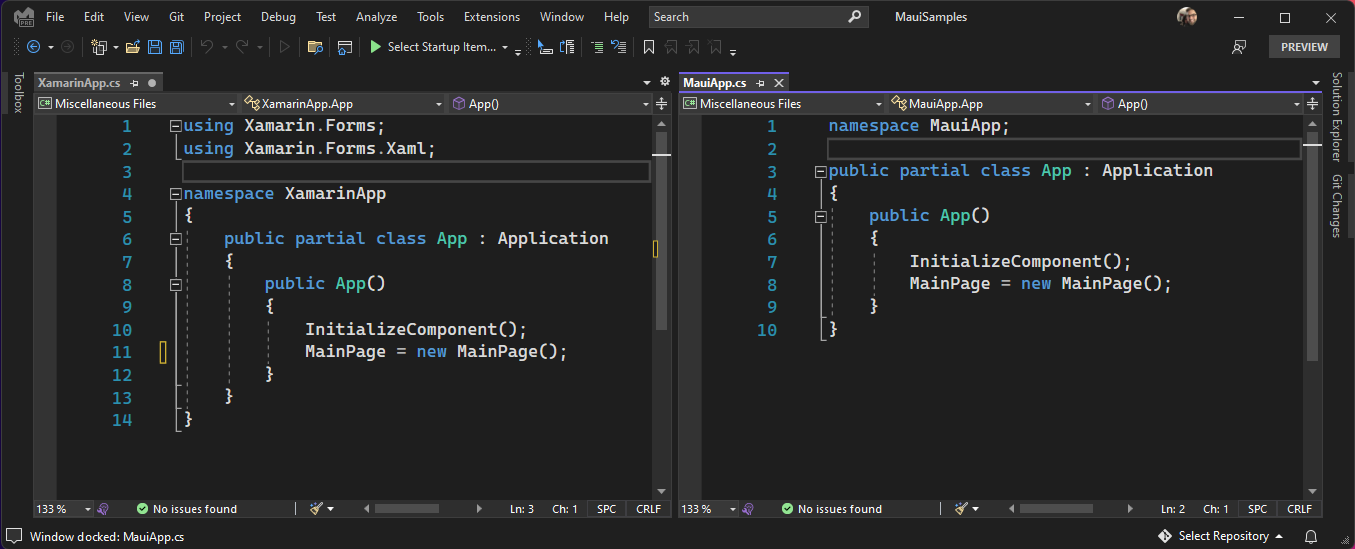
Task: Toggle SPC indicator in right editor
Action: tap(1257, 509)
